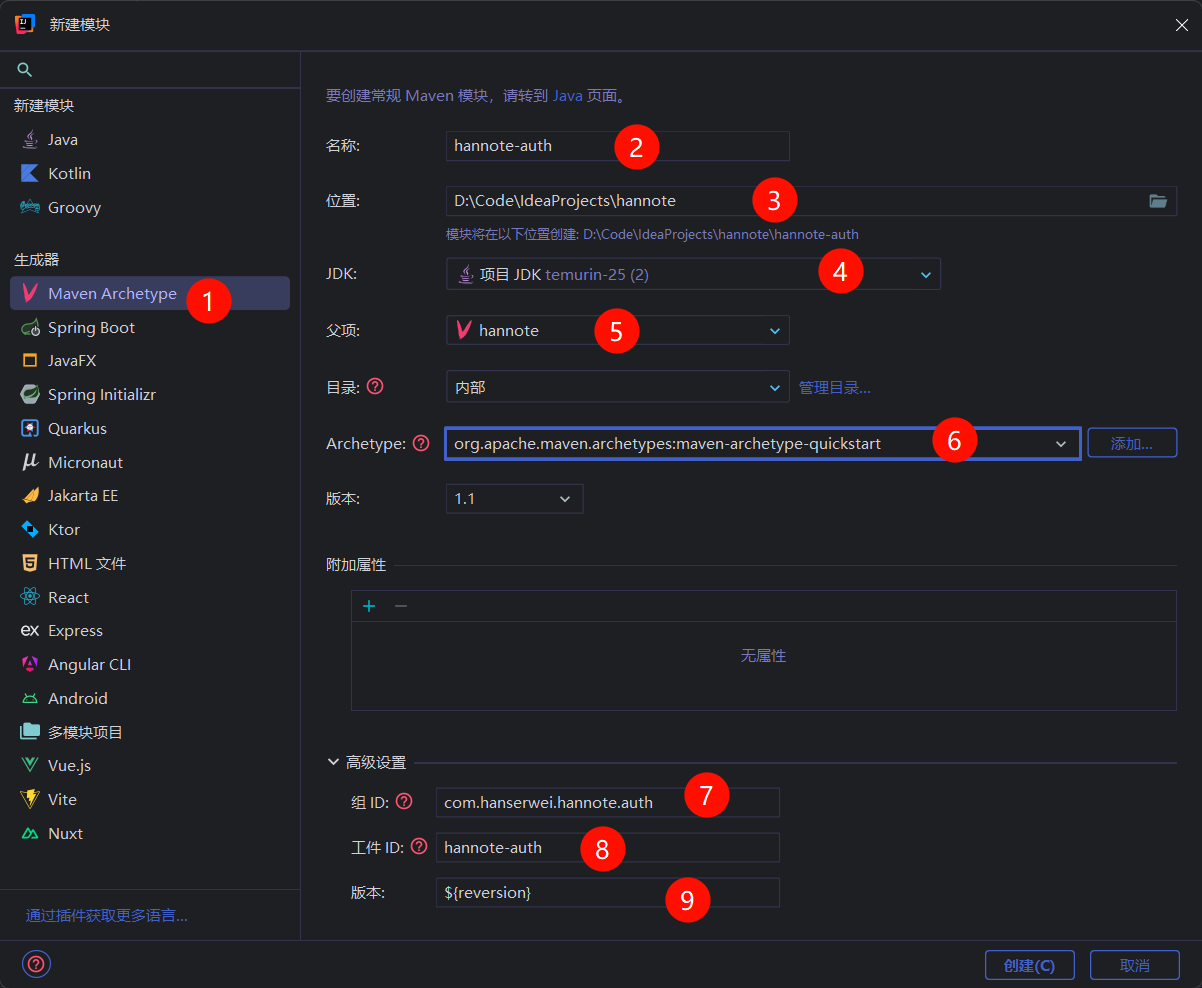Open the 目录 内部 catalog dropdown
Screen dimensions: 1202x988
[x=774, y=387]
